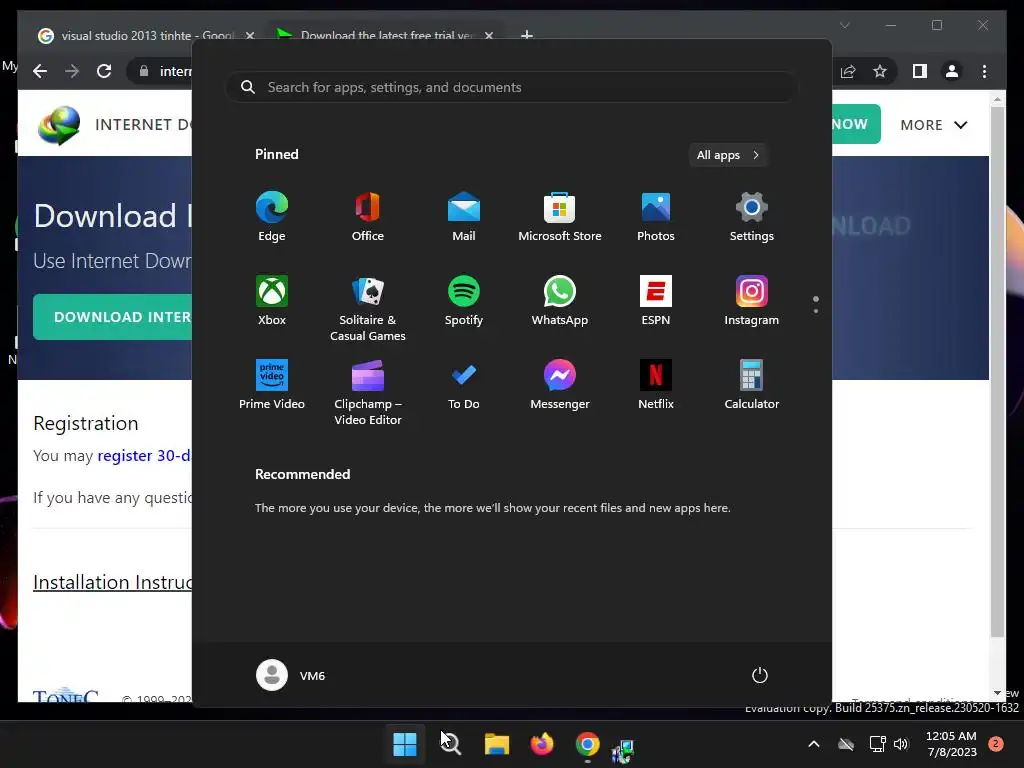The width and height of the screenshot is (1024, 768).
Task: Open Microsoft Store from Start menu
Action: [560, 217]
